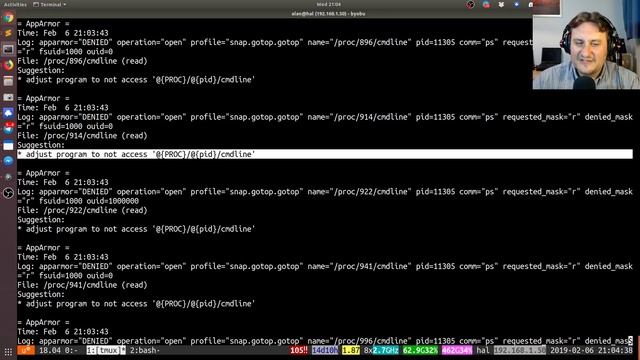
Task: Launch Sublime Text from the dock
Action: click(x=8, y=33)
